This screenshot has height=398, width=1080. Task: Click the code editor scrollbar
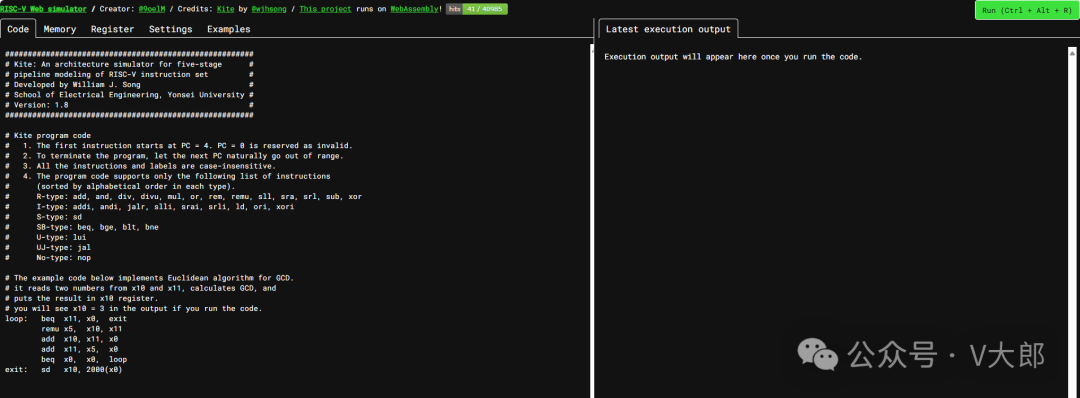click(x=592, y=220)
